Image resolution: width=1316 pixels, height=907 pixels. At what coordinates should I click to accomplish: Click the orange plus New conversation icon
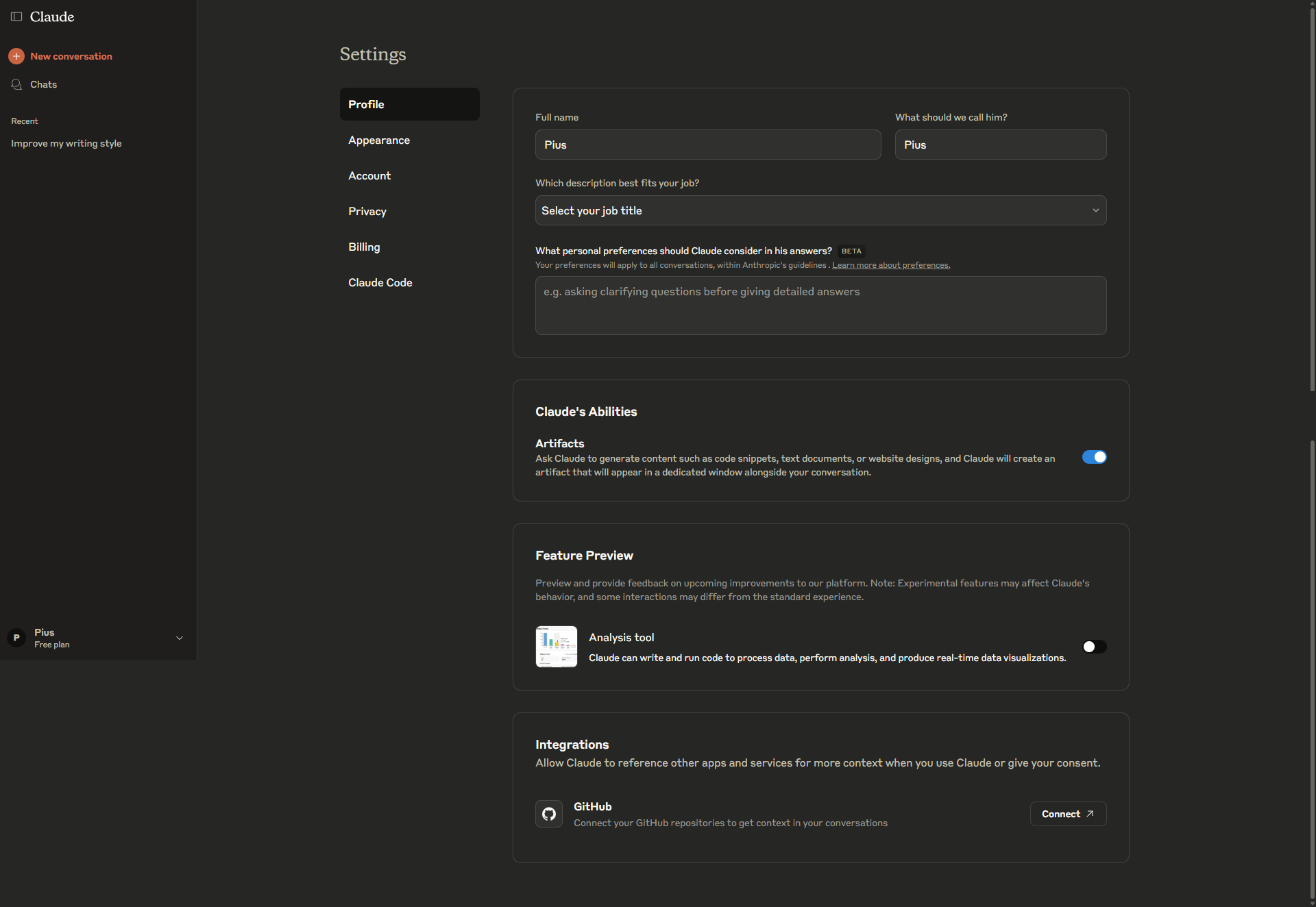16,56
